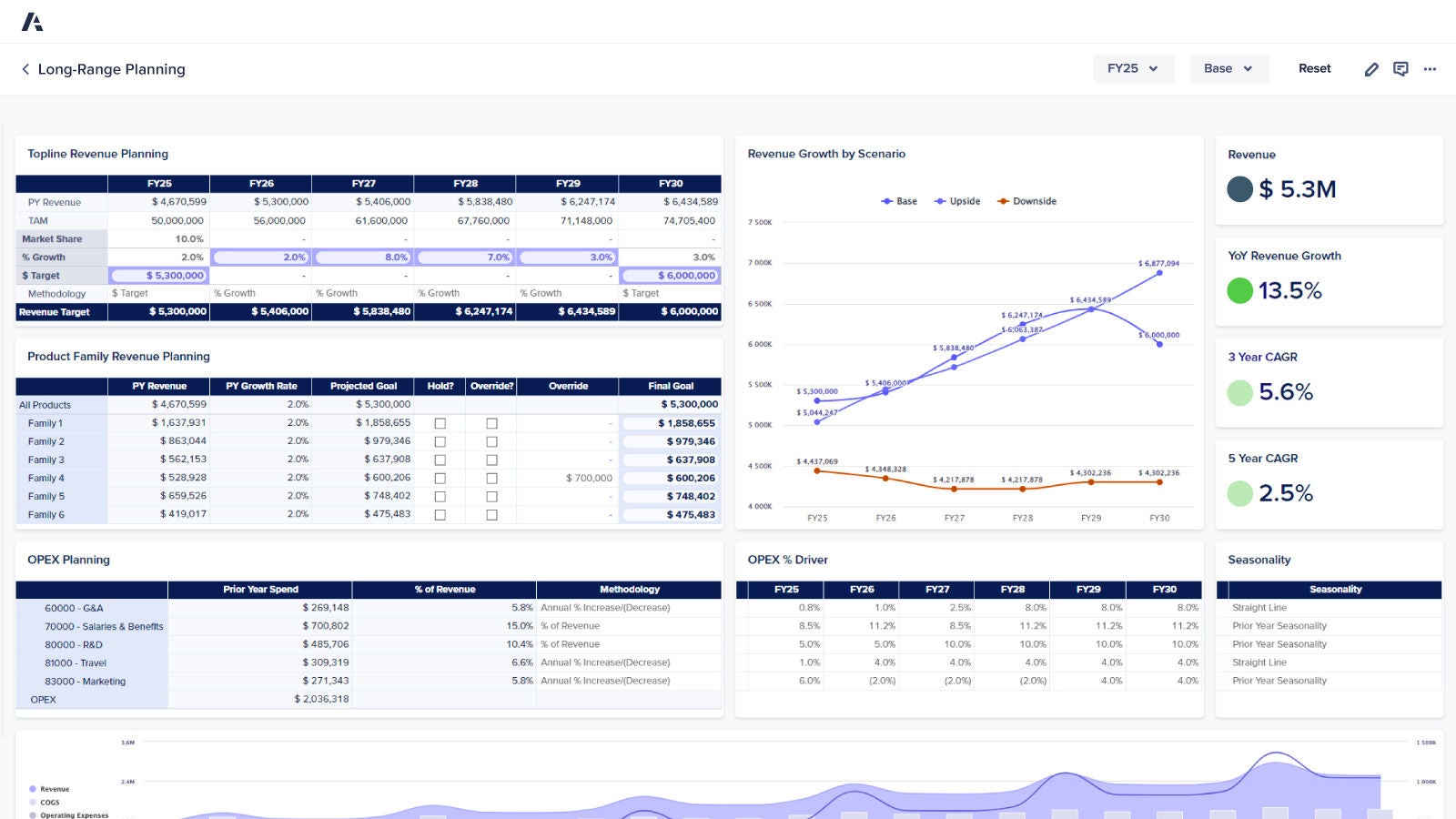The width and height of the screenshot is (1456, 819).
Task: Edit the $5,300,000 Target input for FY25
Action: [159, 275]
